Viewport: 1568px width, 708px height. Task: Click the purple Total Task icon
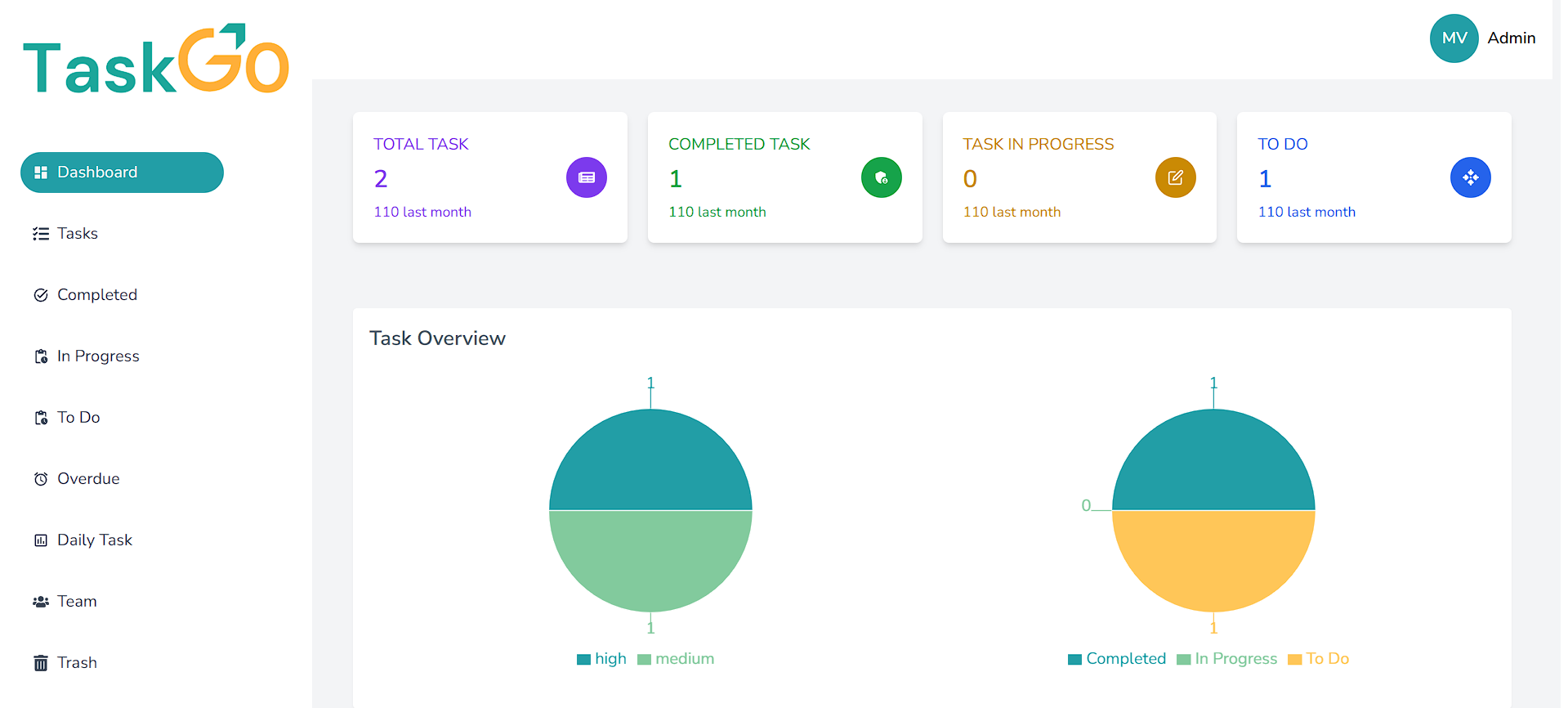coord(586,177)
